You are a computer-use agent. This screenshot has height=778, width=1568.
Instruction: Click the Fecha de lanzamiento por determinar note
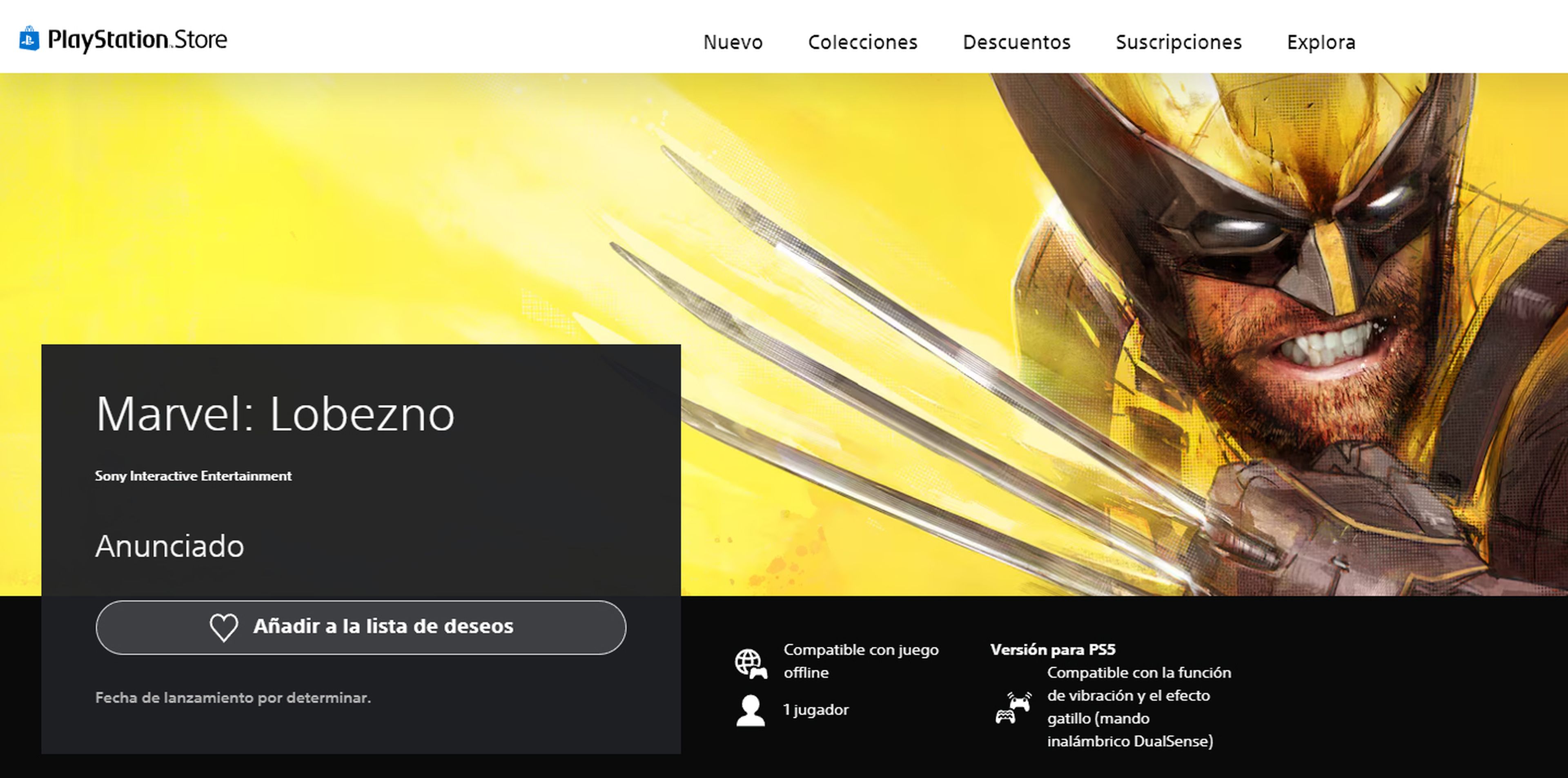[x=232, y=698]
